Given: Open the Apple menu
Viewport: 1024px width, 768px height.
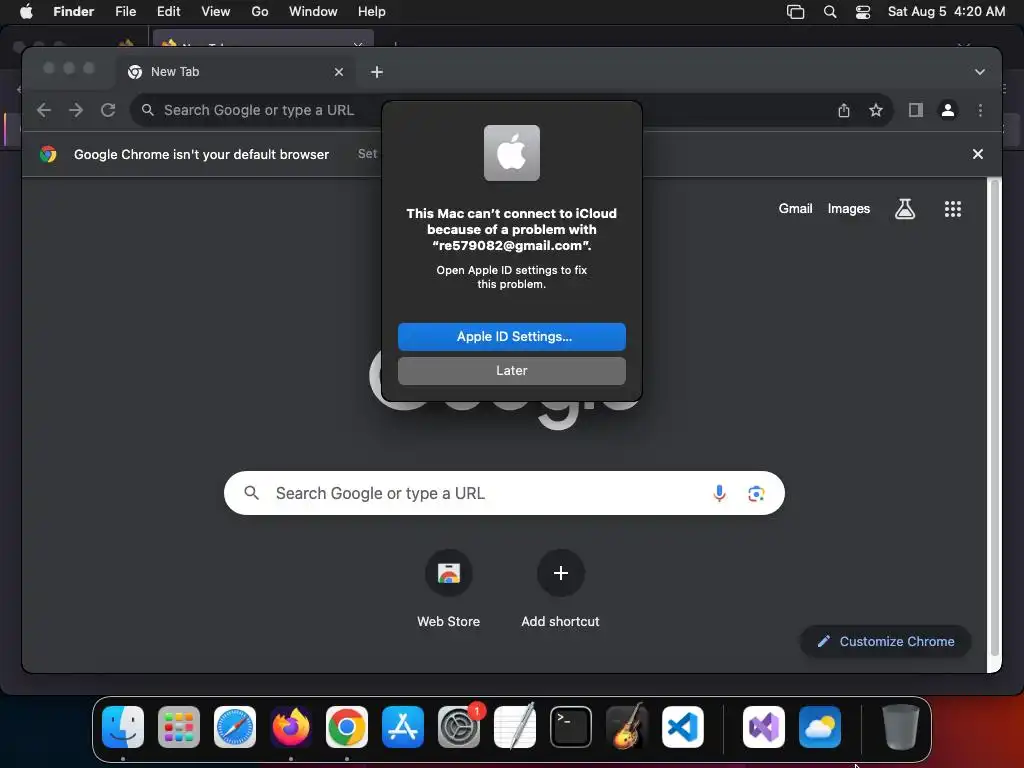Looking at the screenshot, I should 26,12.
